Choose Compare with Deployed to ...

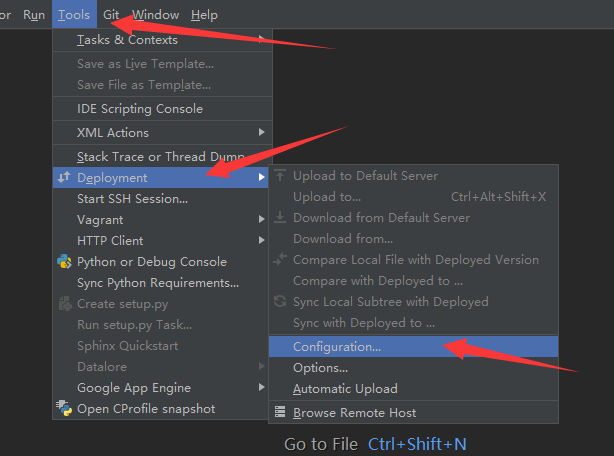point(414,281)
